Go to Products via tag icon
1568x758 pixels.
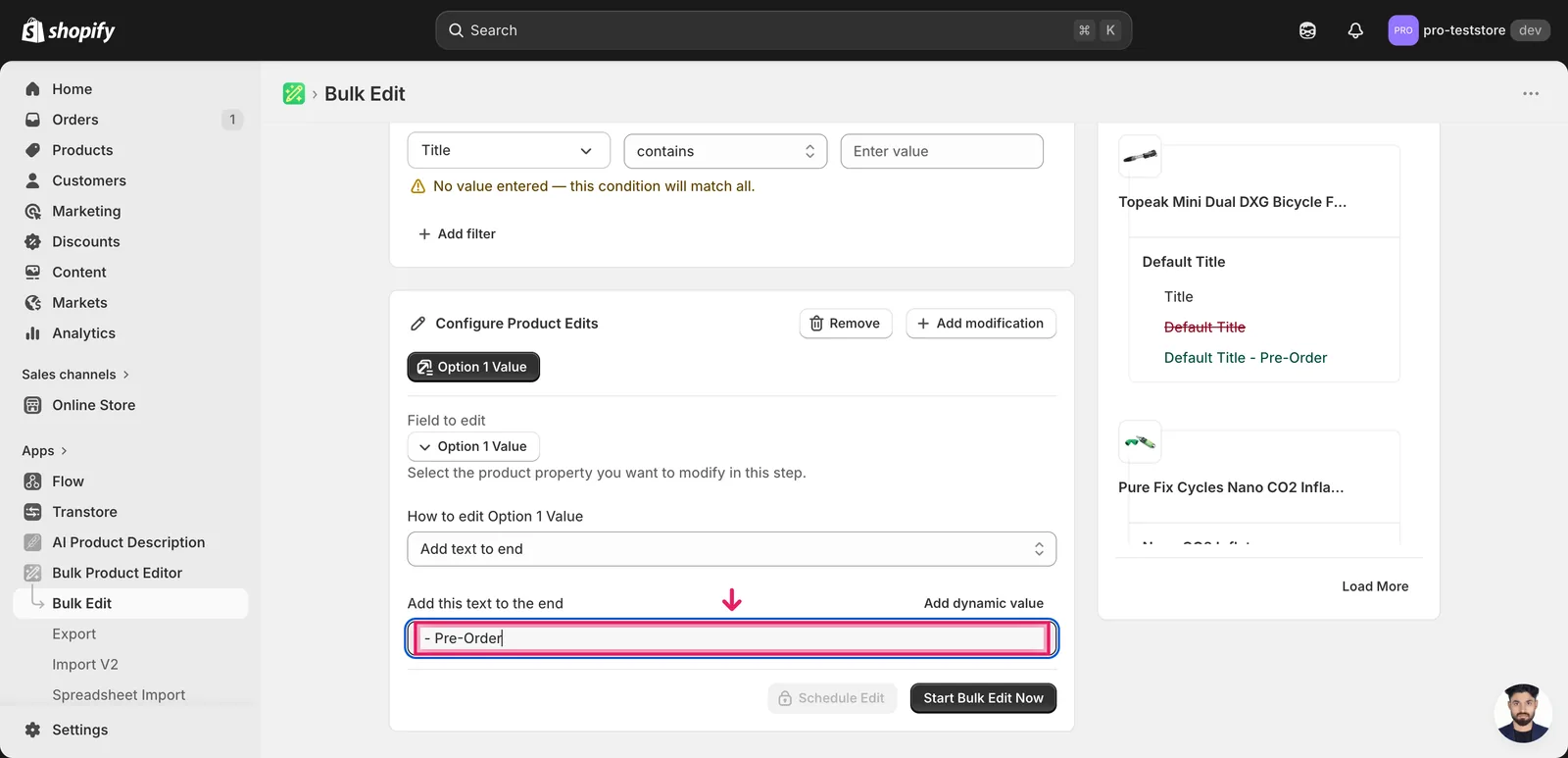click(x=32, y=150)
